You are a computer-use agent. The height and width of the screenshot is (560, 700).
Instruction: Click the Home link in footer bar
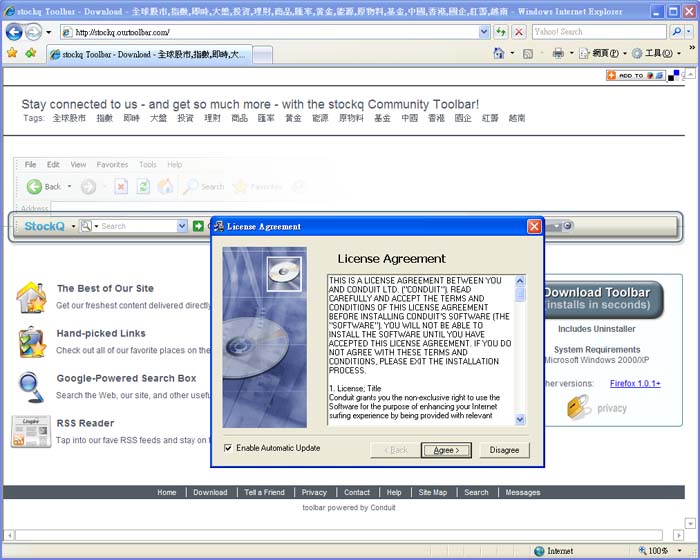coord(167,492)
